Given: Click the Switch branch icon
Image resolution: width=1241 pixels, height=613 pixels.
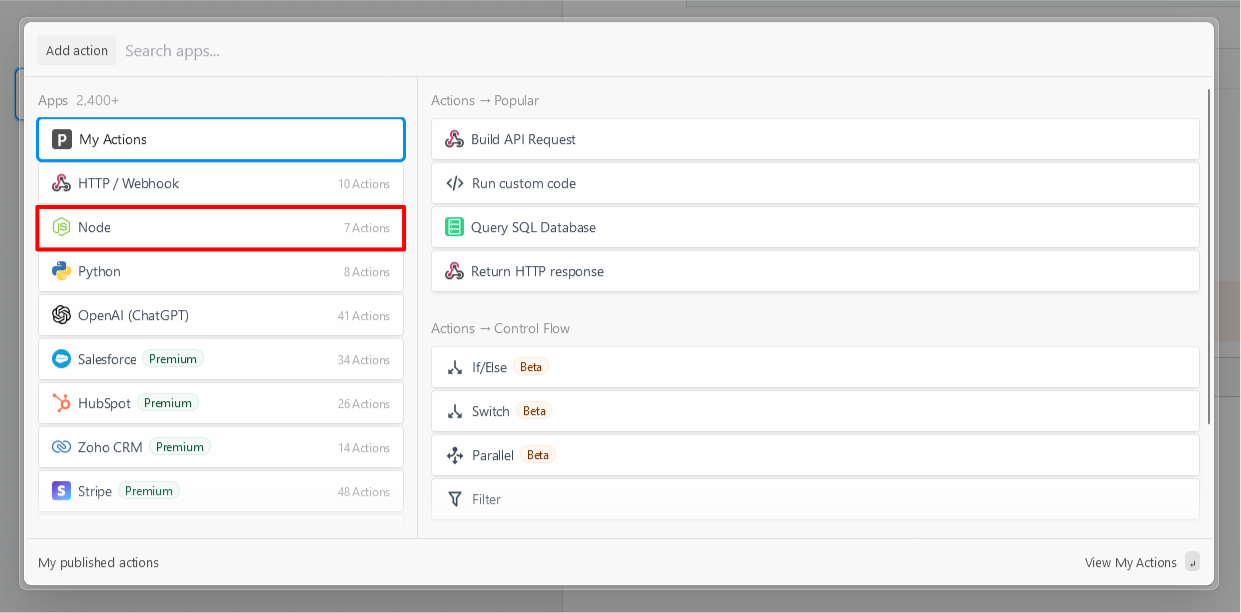Looking at the screenshot, I should (455, 411).
